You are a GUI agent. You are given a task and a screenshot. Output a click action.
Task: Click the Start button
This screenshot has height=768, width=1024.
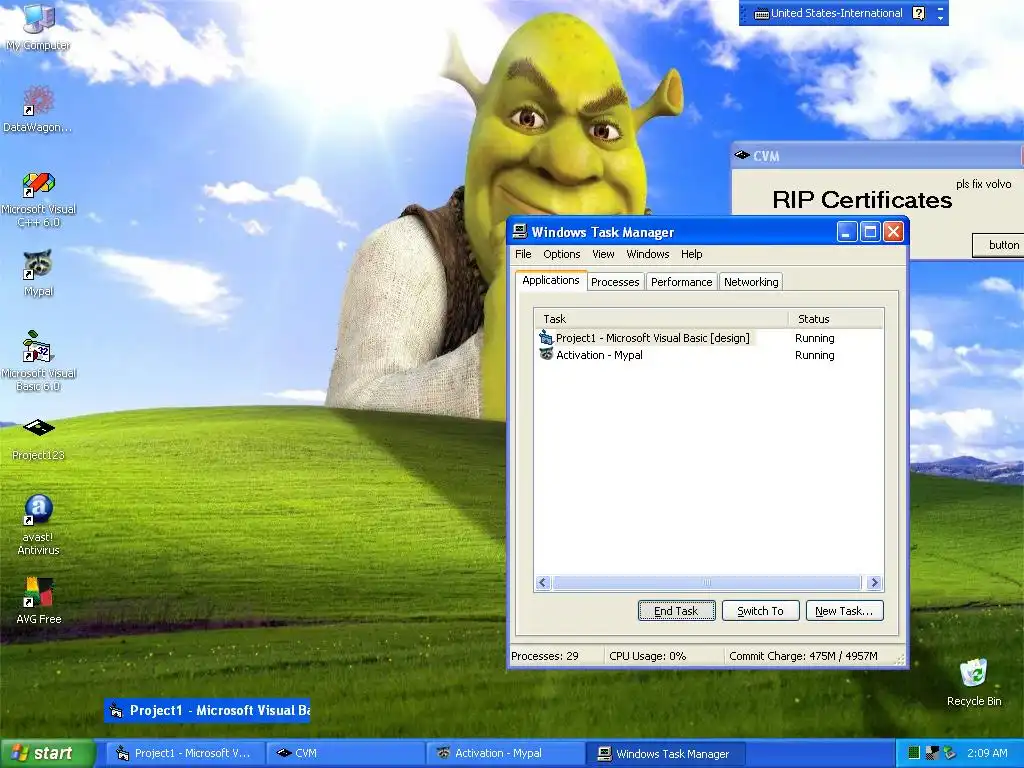click(46, 753)
